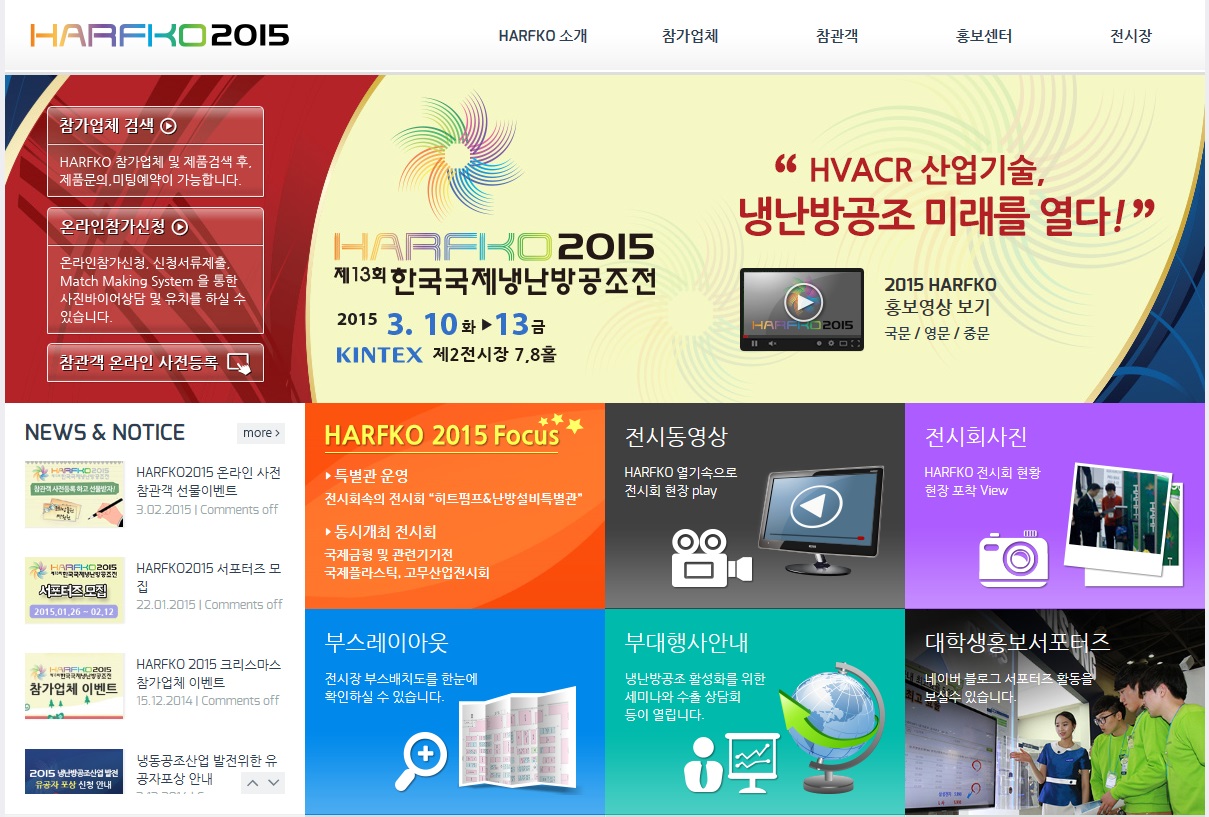1209x817 pixels.
Task: Open news 'HARFKO2015 서포터즈 모집'
Action: pos(209,577)
